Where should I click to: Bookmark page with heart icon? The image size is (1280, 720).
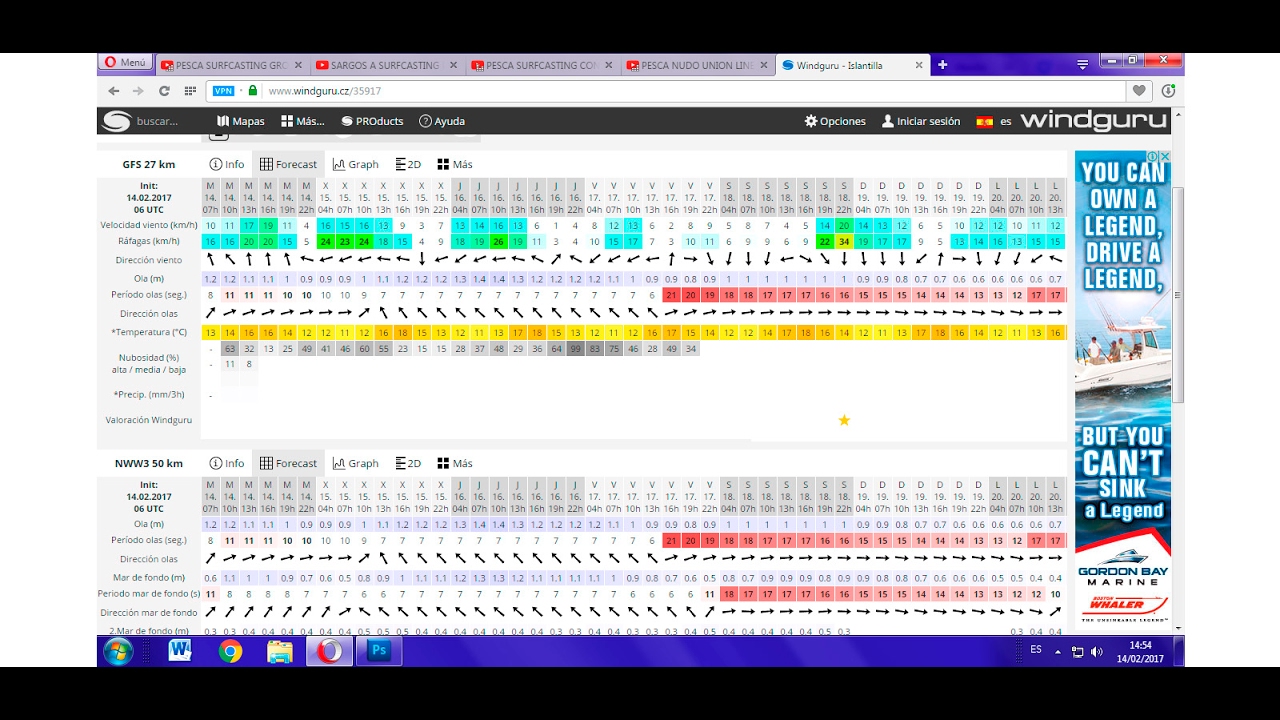[x=1139, y=91]
